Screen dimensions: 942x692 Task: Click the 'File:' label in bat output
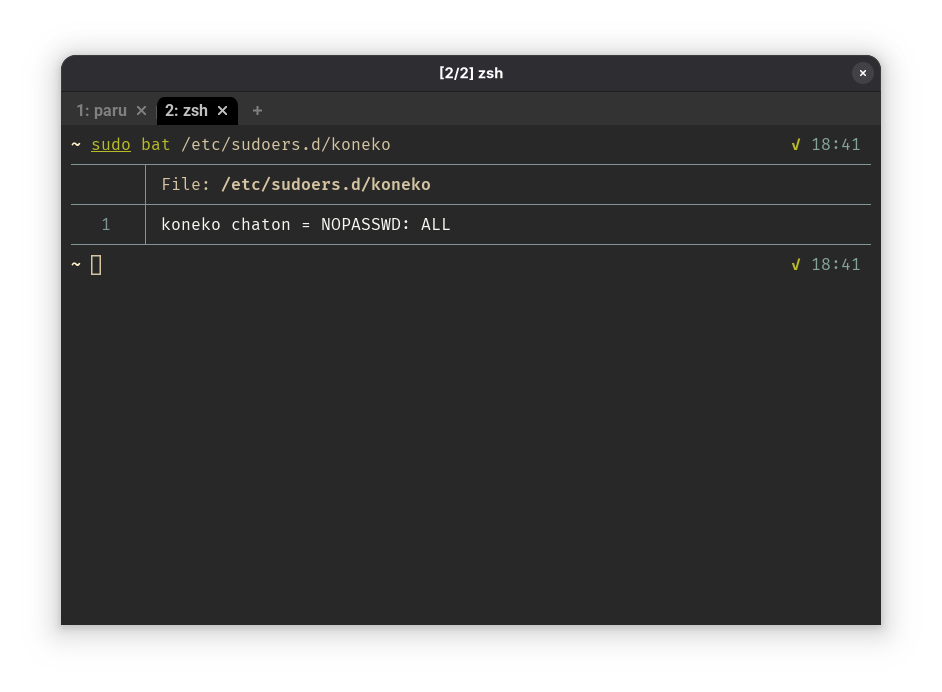pyautogui.click(x=186, y=184)
